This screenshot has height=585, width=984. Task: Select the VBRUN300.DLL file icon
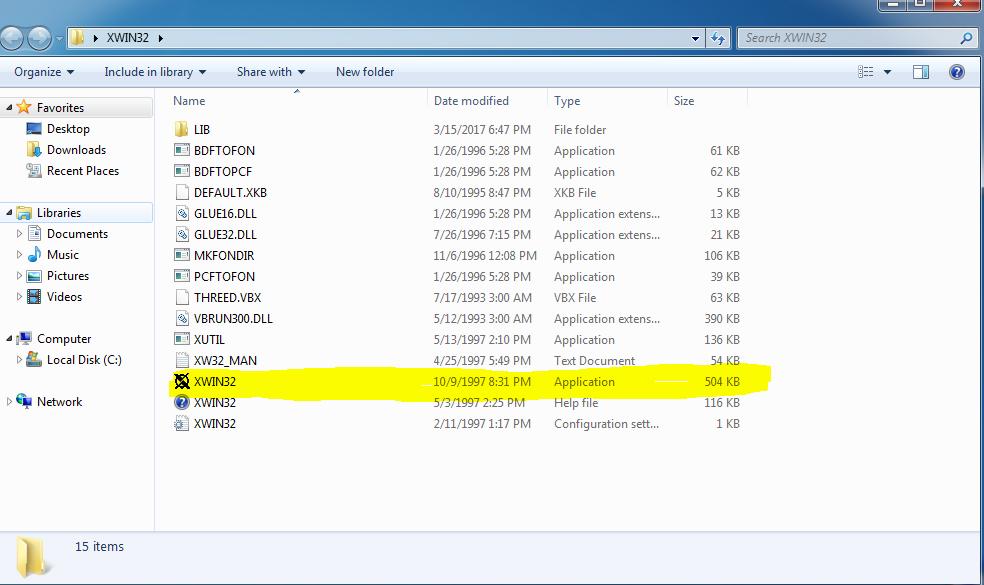coord(181,318)
